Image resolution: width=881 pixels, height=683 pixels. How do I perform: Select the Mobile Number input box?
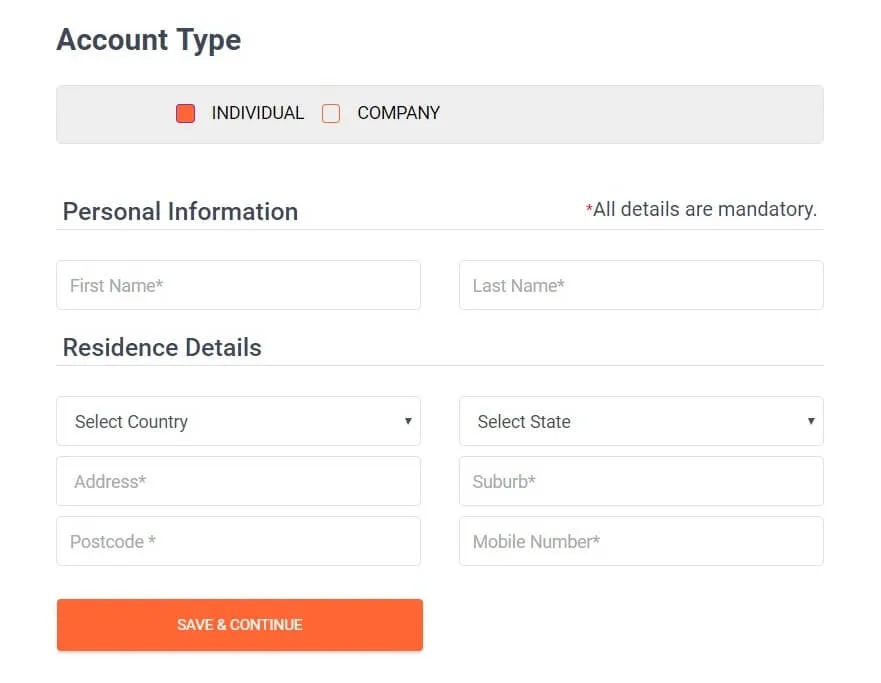pos(641,541)
